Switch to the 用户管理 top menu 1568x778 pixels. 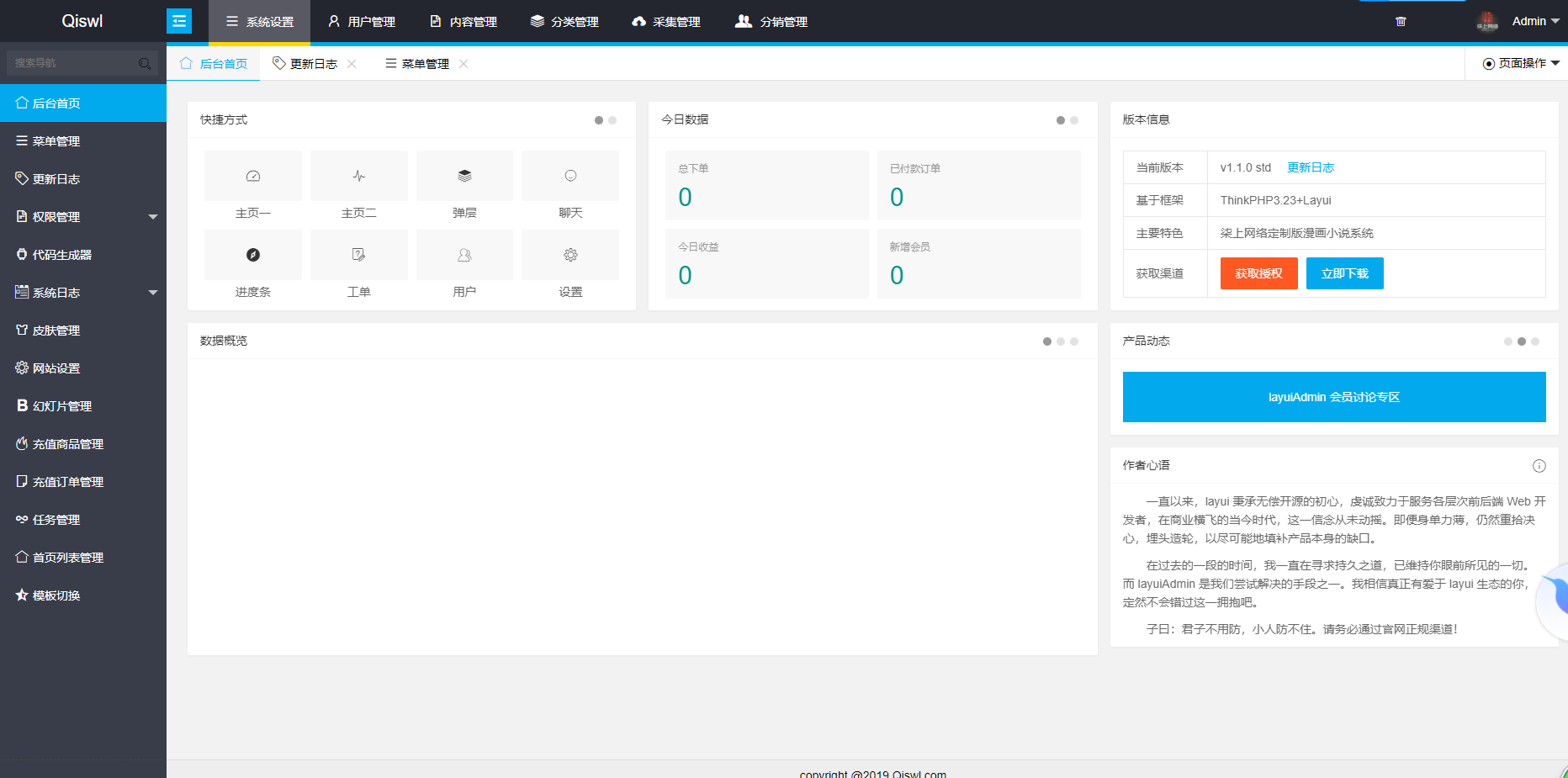(x=361, y=21)
